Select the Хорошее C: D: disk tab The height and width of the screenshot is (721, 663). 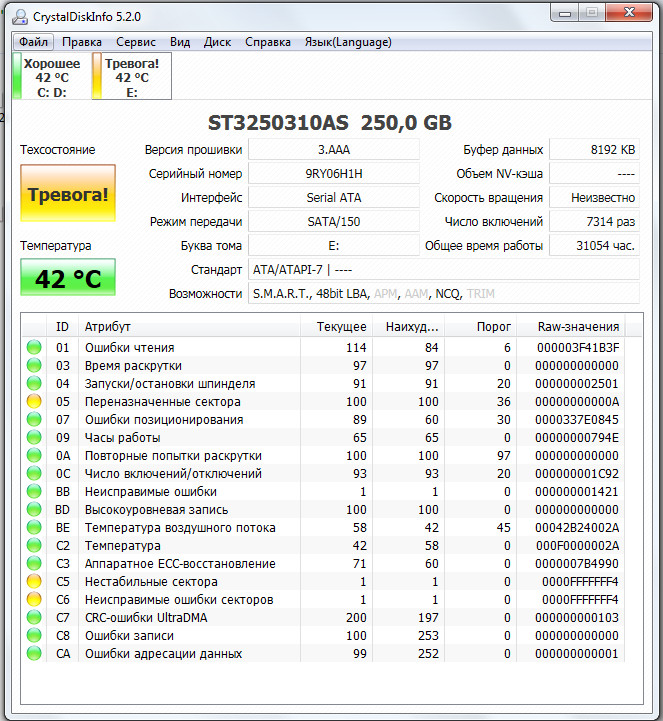point(52,77)
